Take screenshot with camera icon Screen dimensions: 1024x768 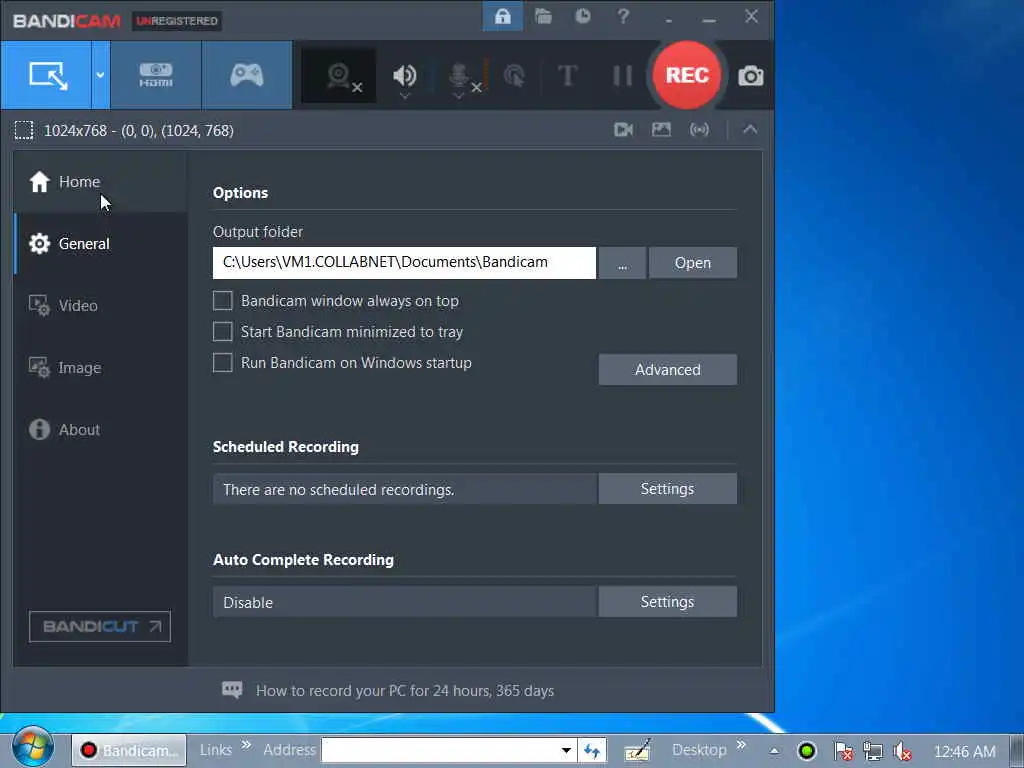[x=750, y=76]
